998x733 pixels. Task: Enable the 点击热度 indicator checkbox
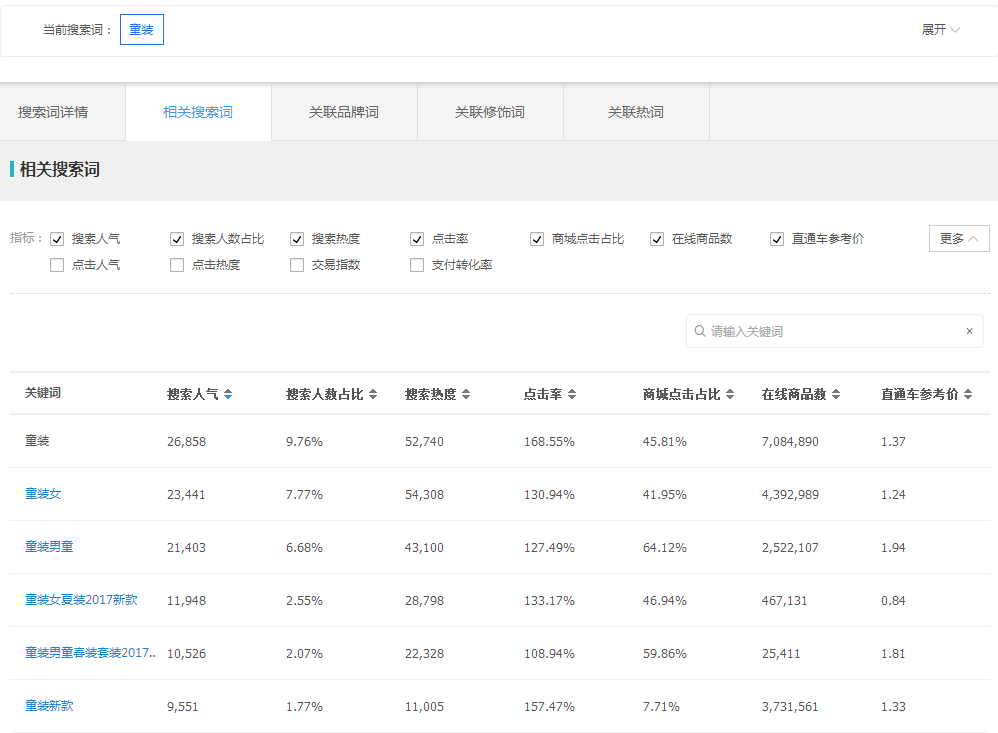177,265
